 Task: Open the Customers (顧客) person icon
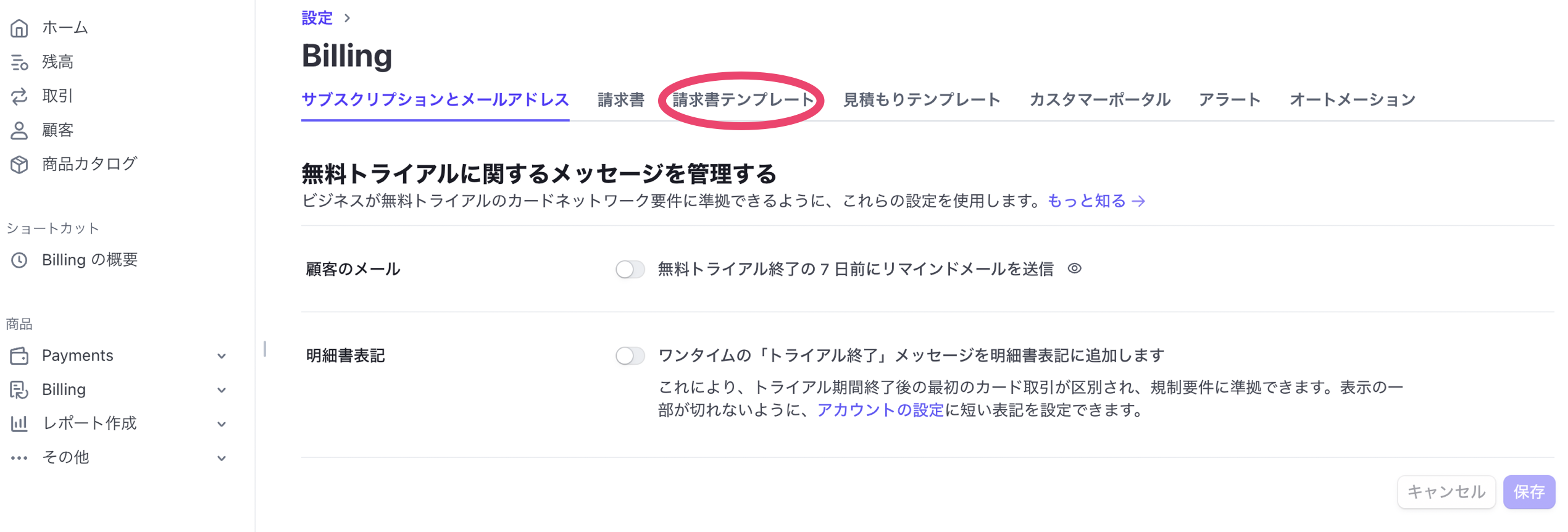tap(19, 130)
